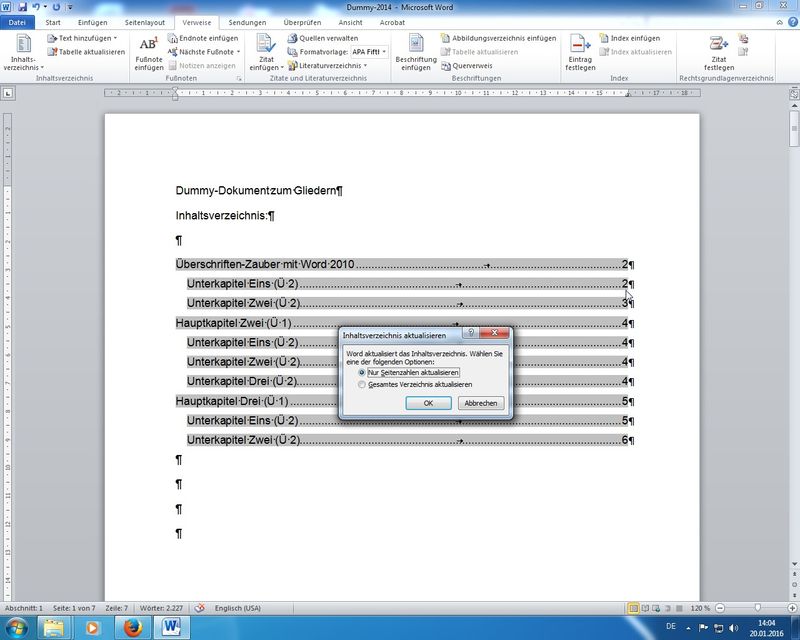
Task: Click the zoom slider handle
Action: point(758,608)
